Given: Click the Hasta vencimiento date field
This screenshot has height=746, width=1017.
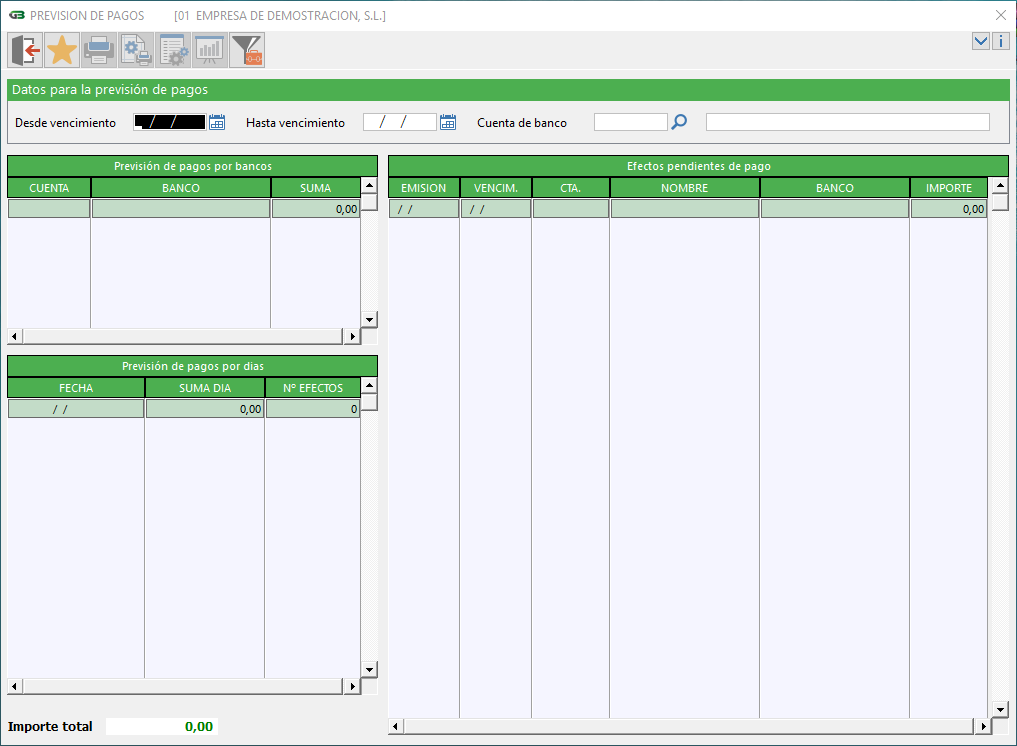Looking at the screenshot, I should tap(400, 122).
